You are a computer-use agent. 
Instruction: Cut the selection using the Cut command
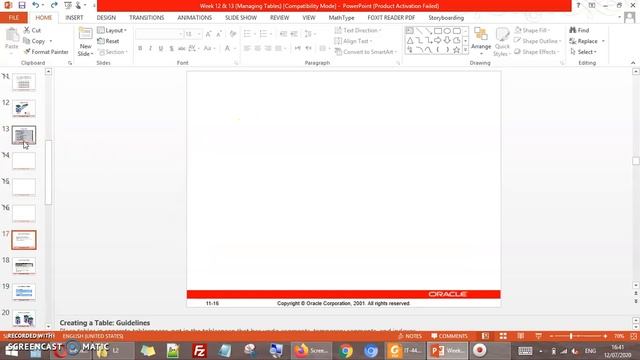pos(32,30)
